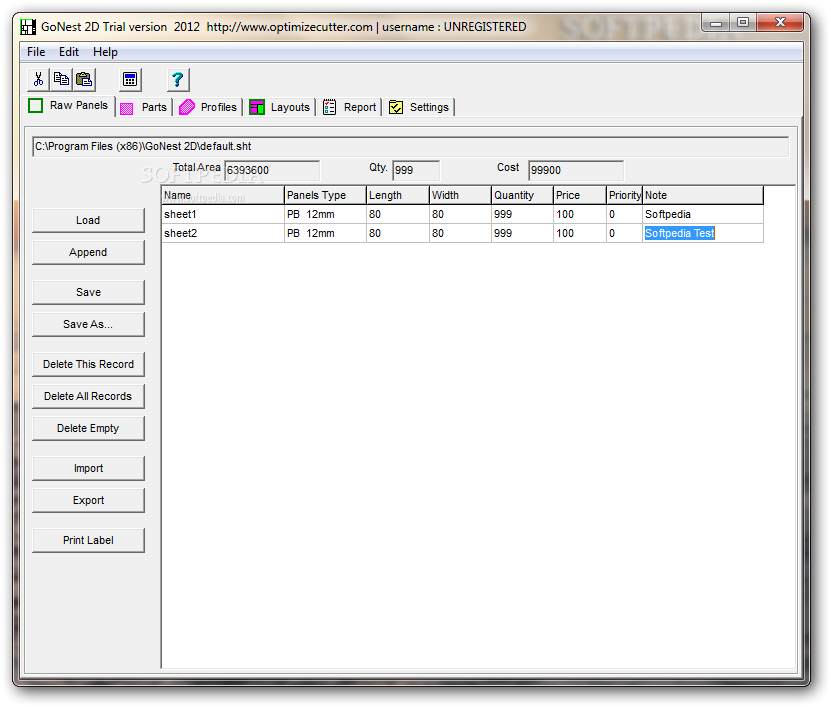Click Delete This Record button
This screenshot has width=831, height=707.
(x=88, y=365)
